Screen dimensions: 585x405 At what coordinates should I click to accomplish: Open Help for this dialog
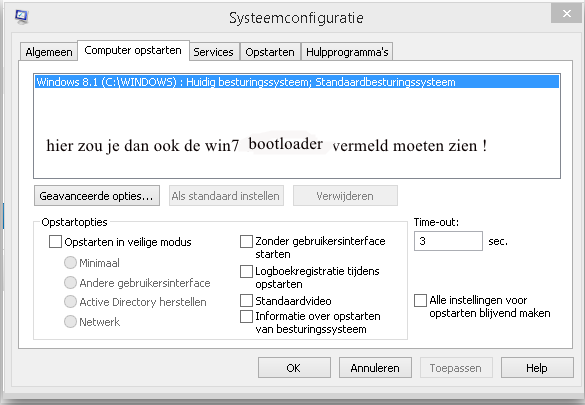[x=537, y=368]
